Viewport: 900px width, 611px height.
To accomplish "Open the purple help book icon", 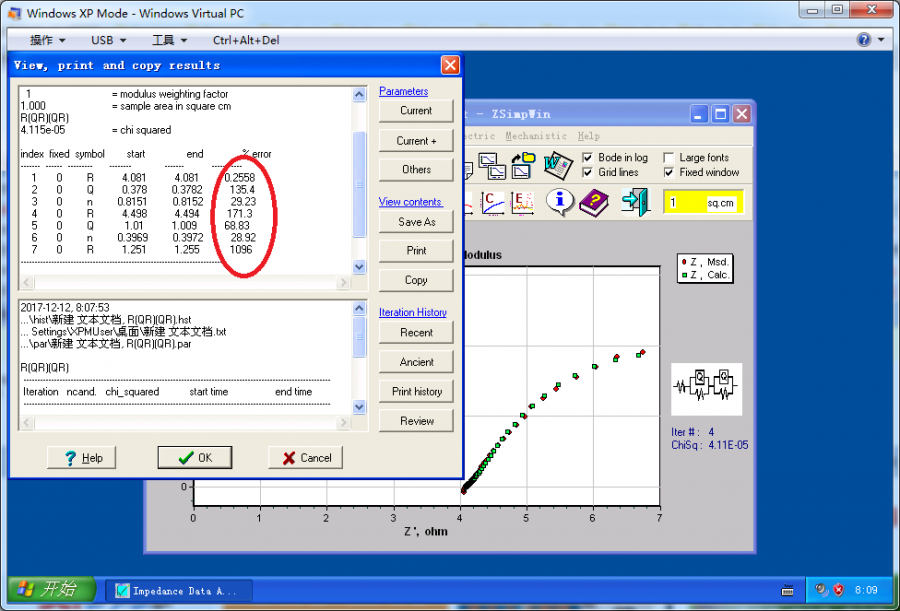I will pos(593,202).
